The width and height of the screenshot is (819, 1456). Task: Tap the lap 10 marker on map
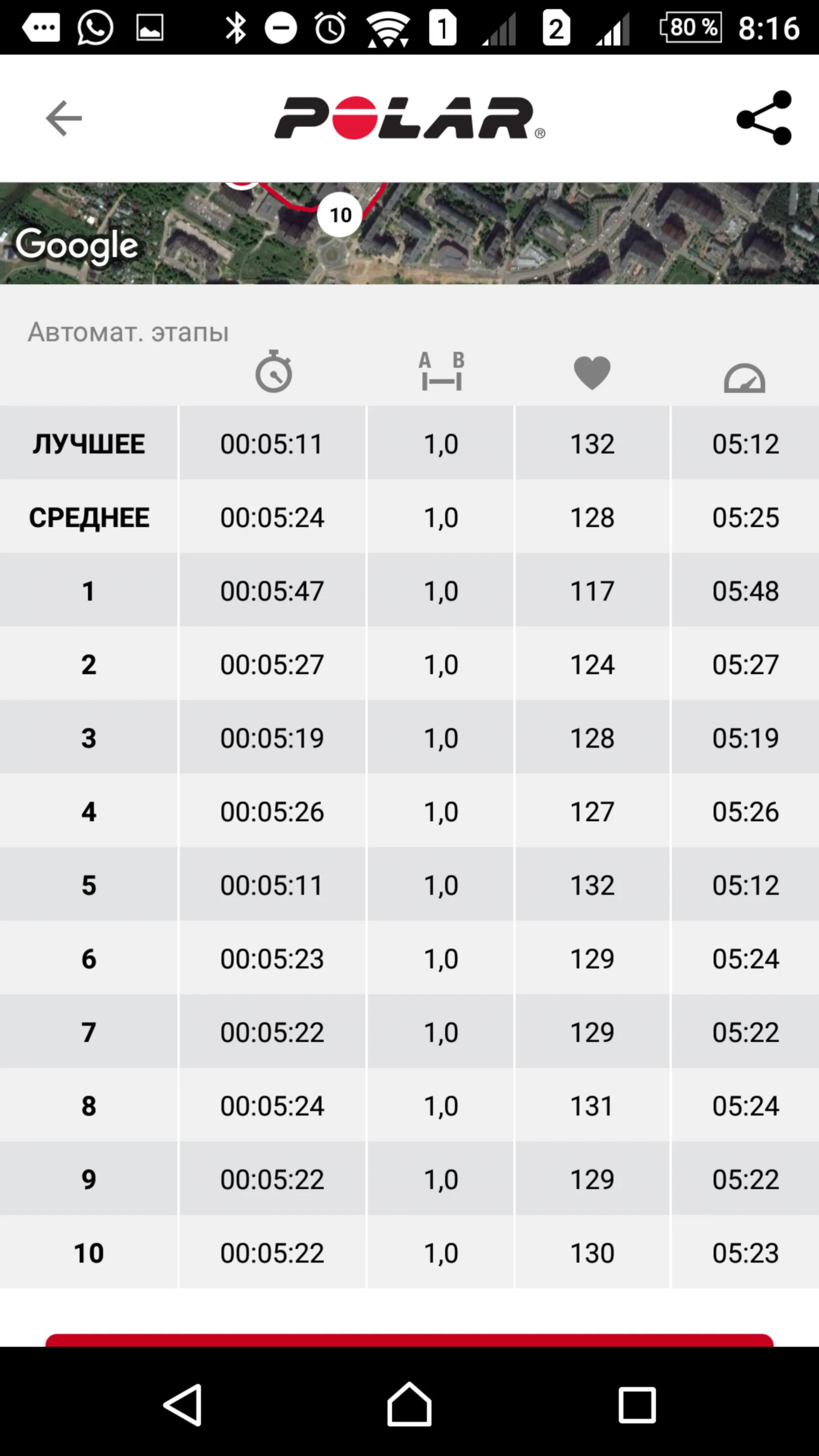(x=340, y=215)
